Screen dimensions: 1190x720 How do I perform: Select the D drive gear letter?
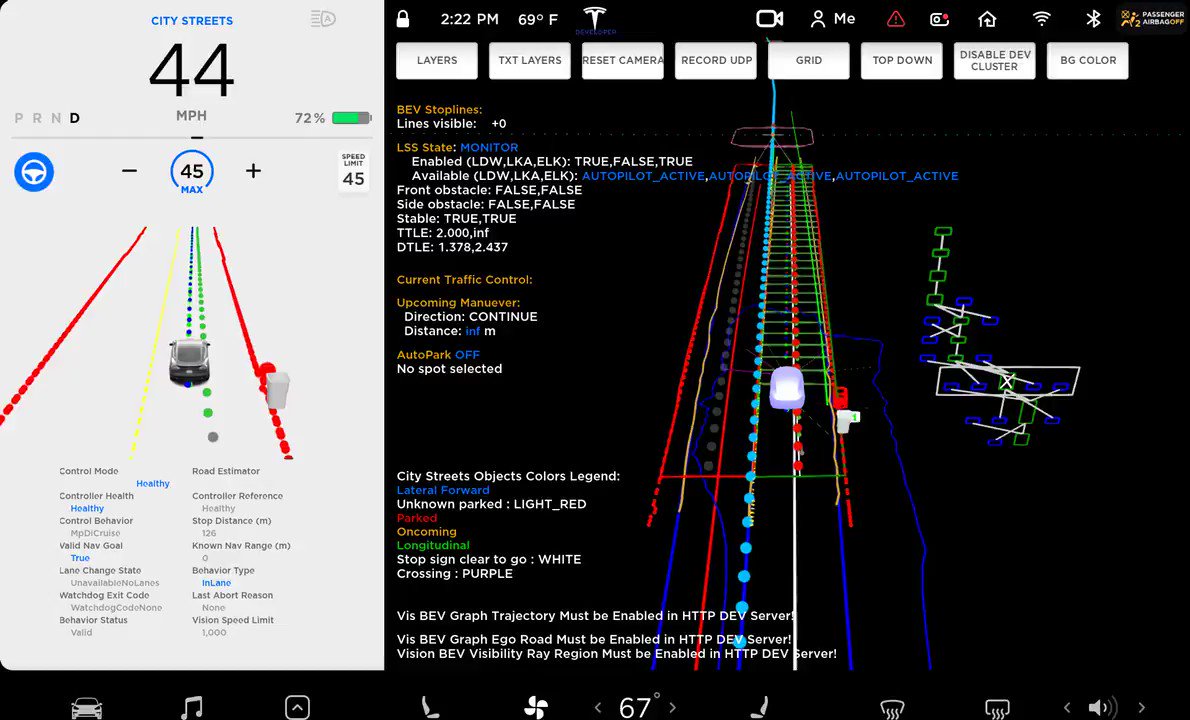click(x=74, y=118)
